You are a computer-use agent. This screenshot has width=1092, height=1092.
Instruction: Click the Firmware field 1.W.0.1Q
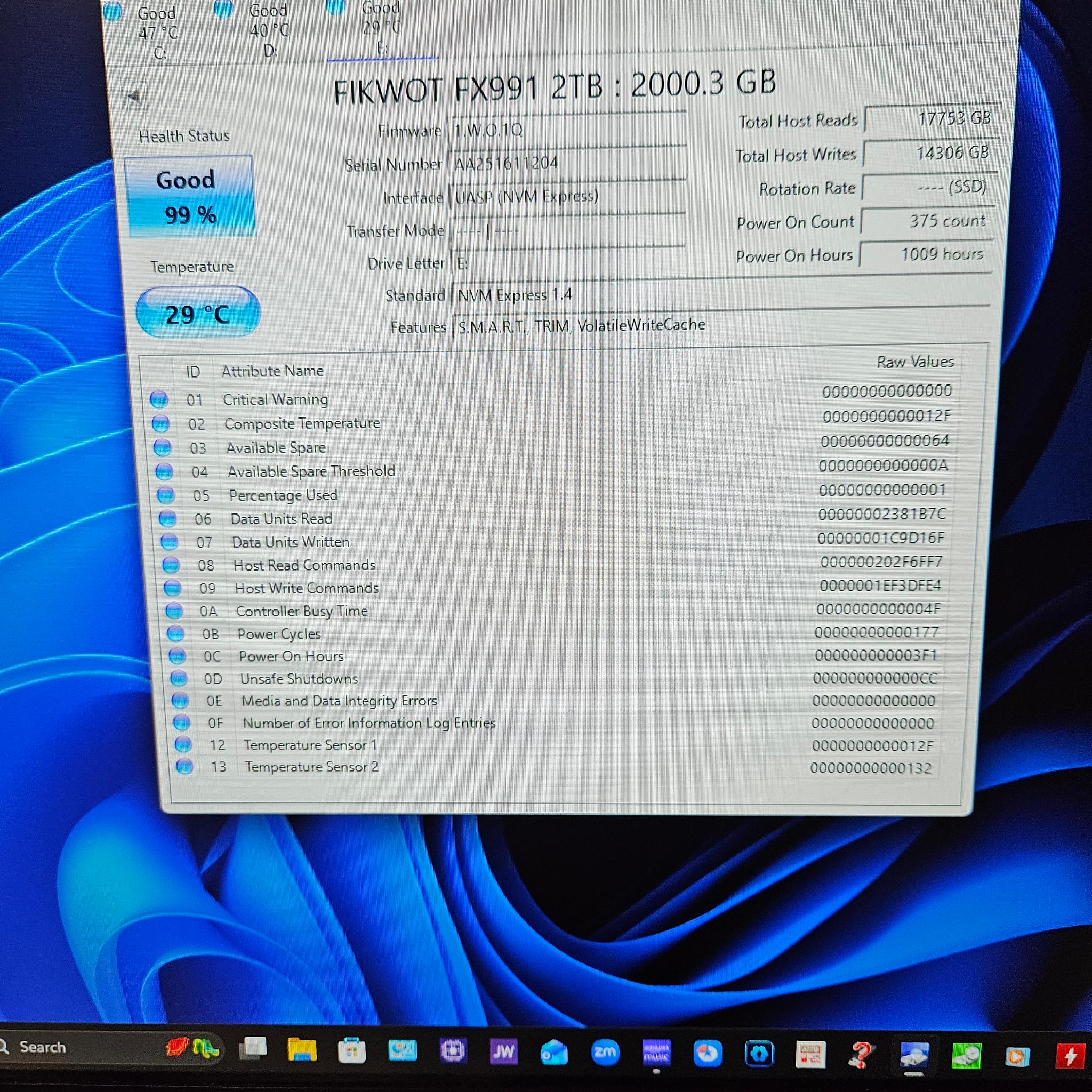tap(567, 130)
